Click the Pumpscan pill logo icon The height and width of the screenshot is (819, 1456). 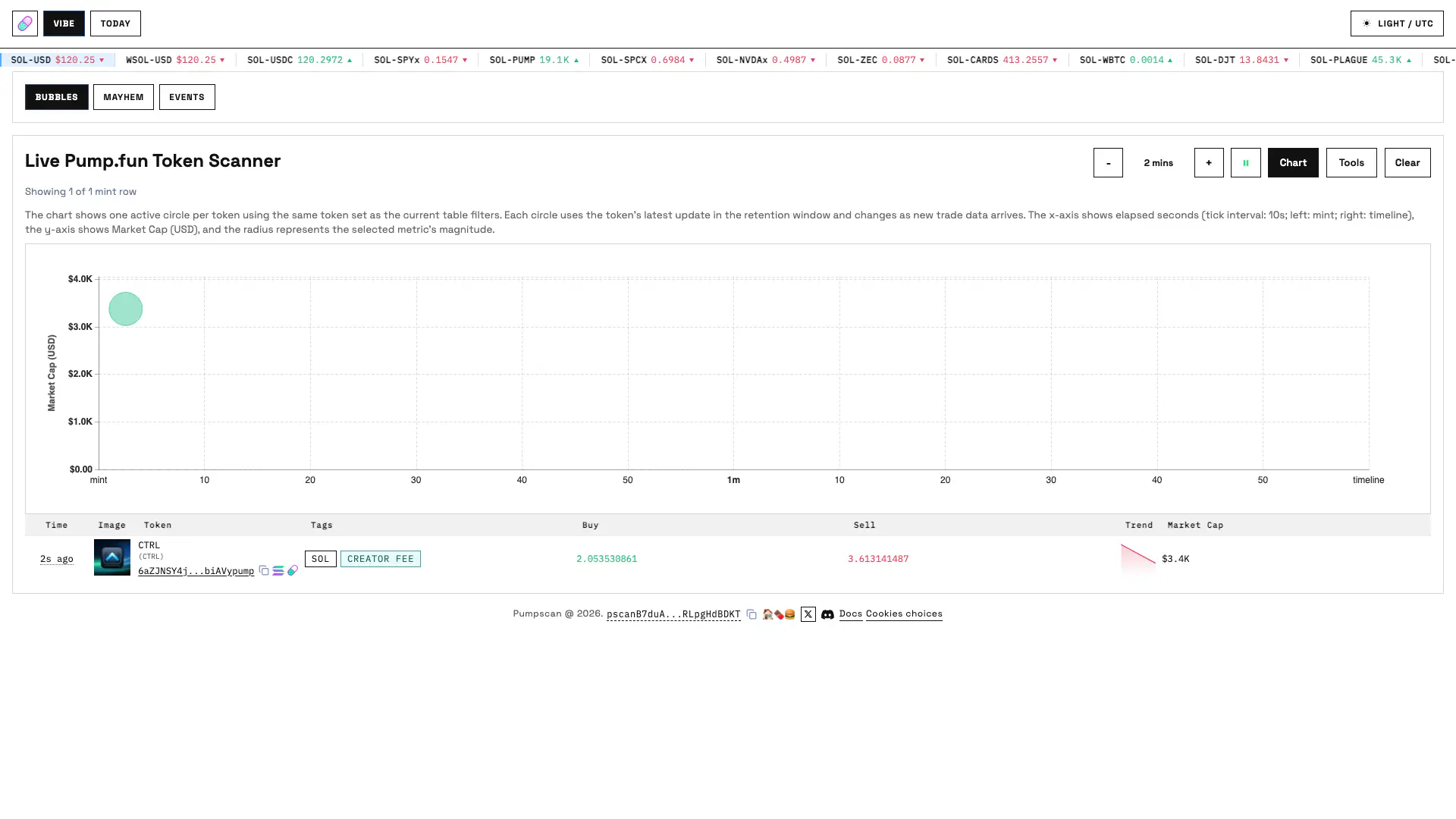(25, 24)
